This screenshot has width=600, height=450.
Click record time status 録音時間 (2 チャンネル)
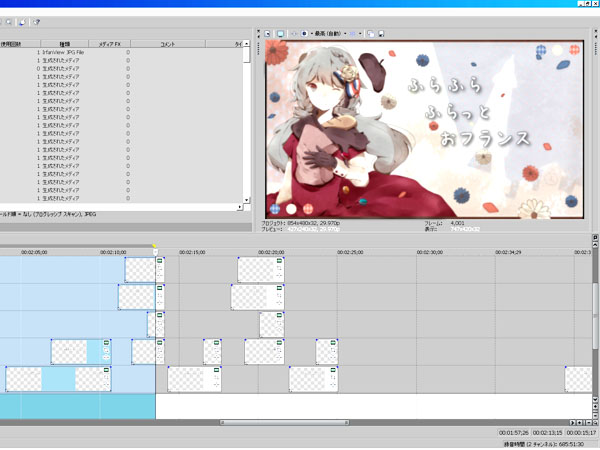coord(544,444)
